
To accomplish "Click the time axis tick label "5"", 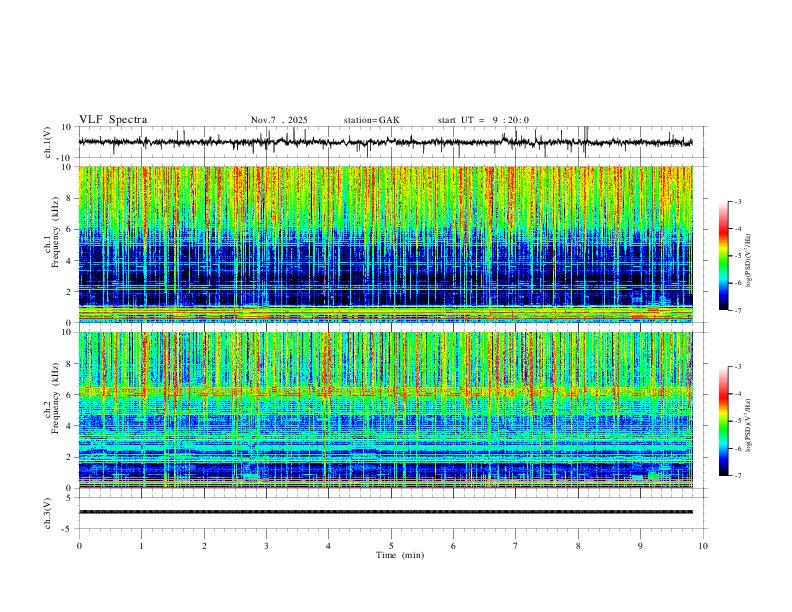I will pyautogui.click(x=391, y=546).
